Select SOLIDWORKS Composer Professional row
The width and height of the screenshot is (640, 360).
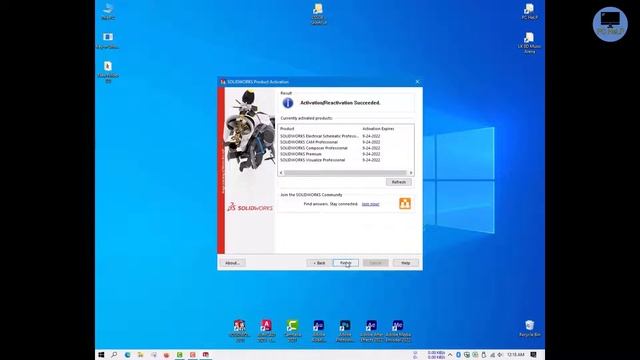[x=345, y=148]
